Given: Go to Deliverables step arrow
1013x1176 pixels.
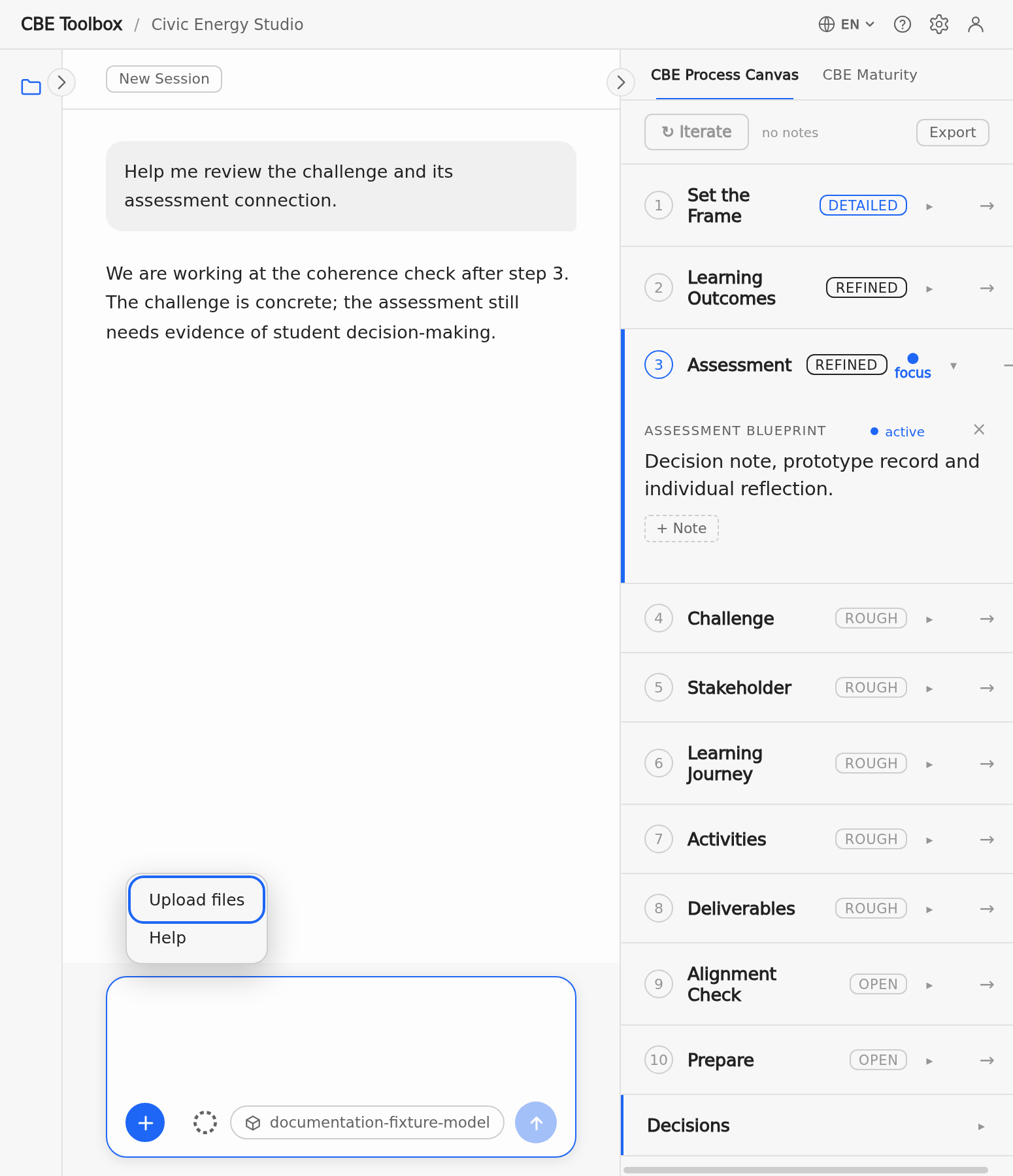Looking at the screenshot, I should pyautogui.click(x=987, y=909).
